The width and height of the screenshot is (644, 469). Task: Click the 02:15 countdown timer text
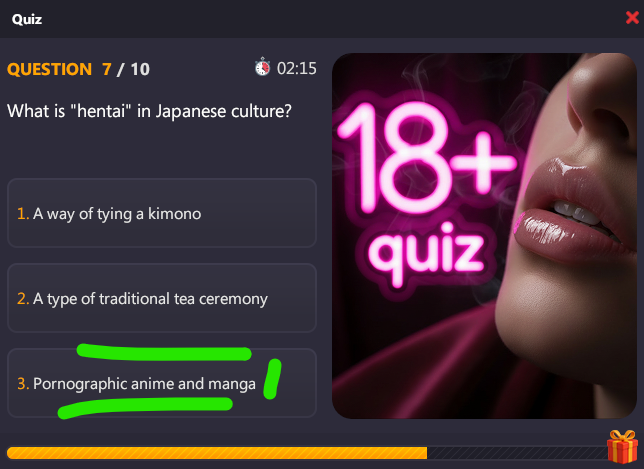tap(297, 68)
